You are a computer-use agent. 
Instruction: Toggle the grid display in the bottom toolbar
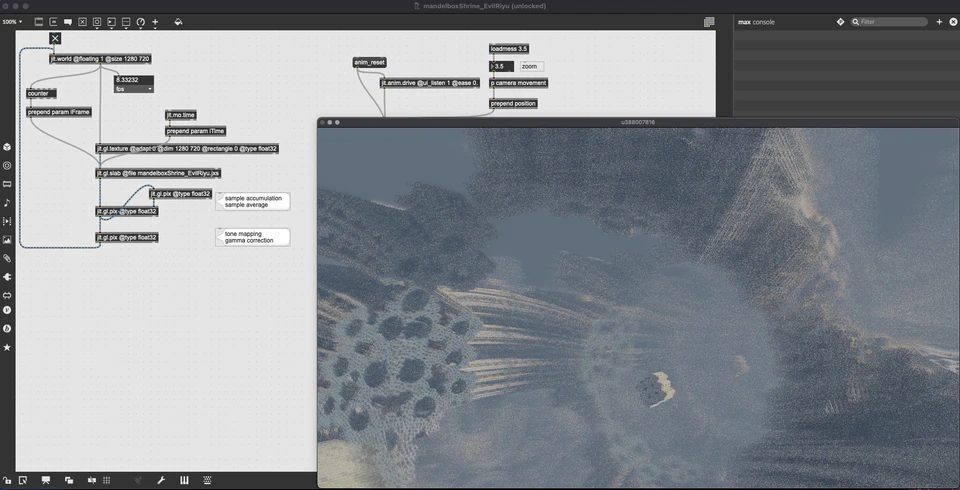point(107,480)
